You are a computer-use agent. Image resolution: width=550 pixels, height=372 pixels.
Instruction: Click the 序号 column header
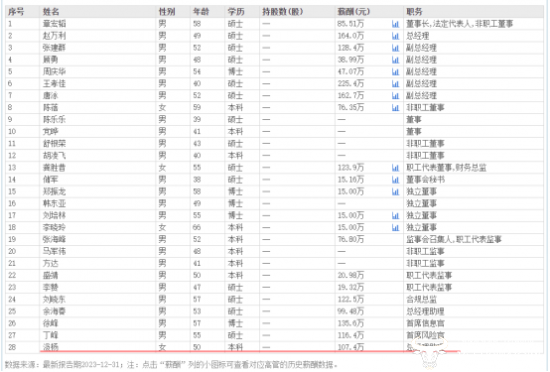coord(16,12)
